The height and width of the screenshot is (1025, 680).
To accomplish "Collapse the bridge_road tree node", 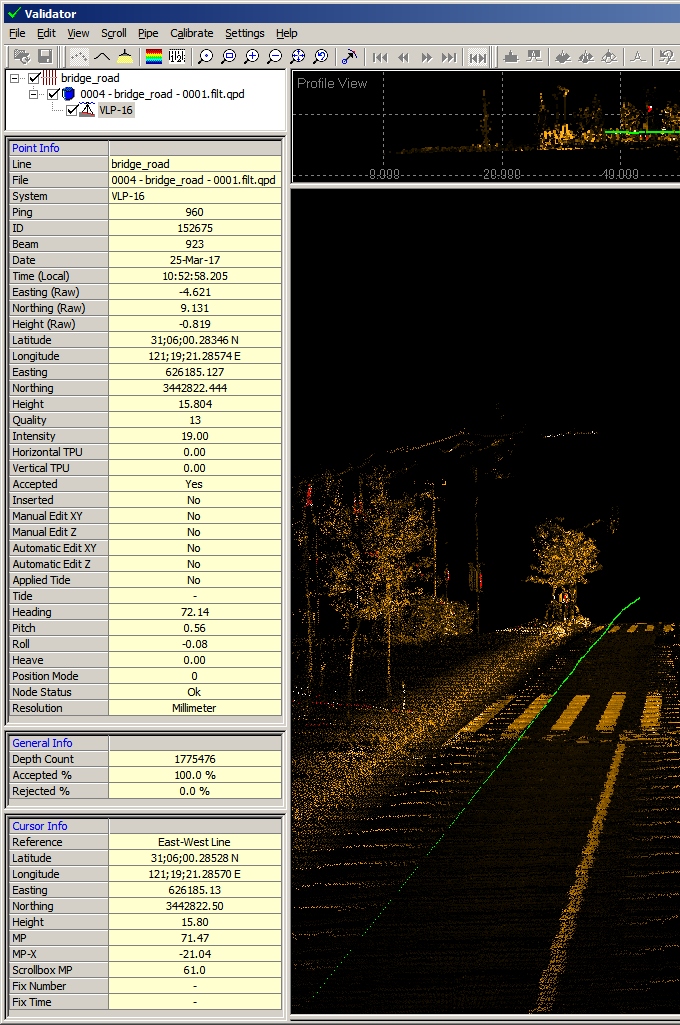I will pyautogui.click(x=15, y=78).
